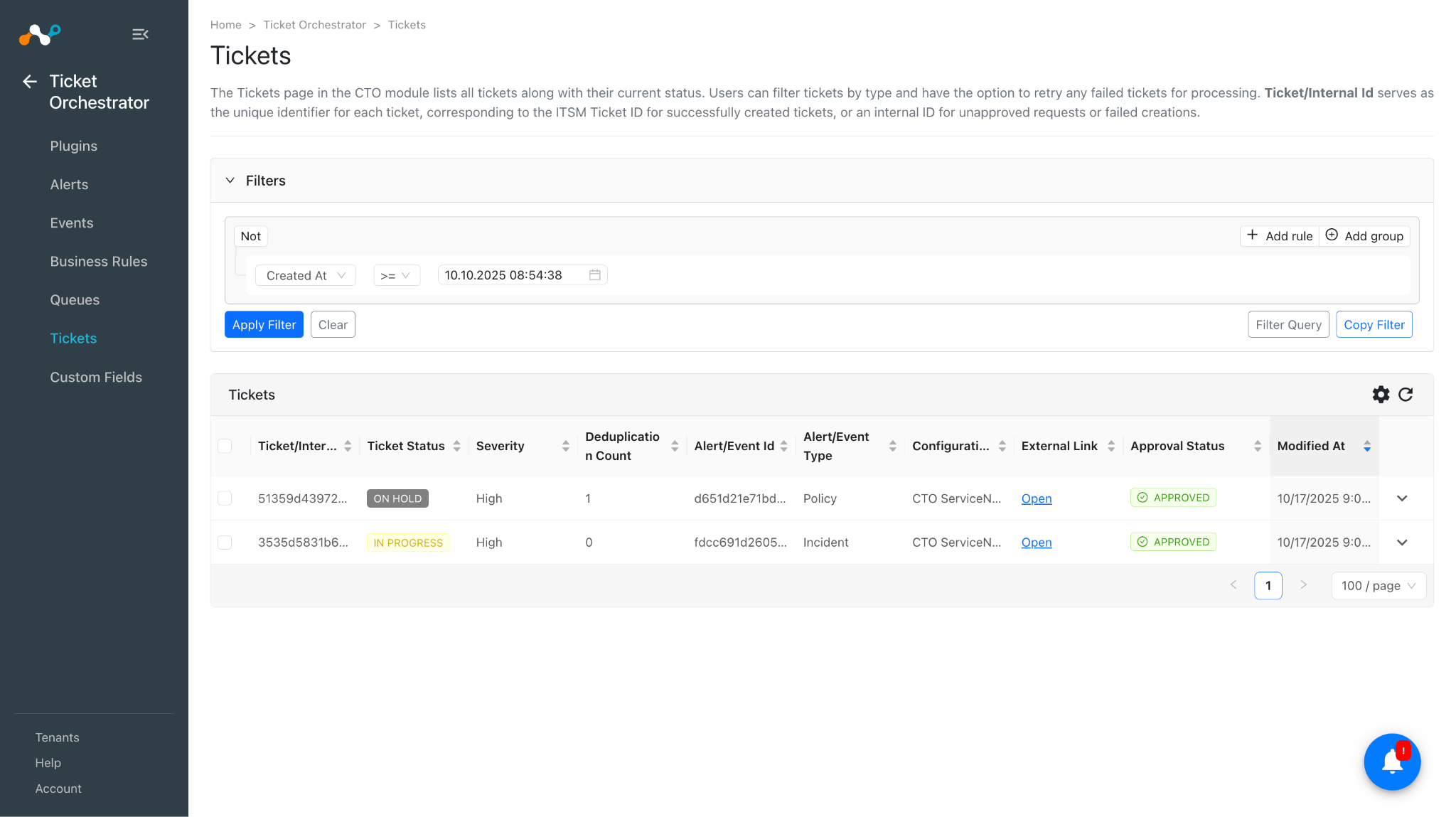Open Account in the sidebar footer
Viewport: 1456px width, 817px height.
58,789
